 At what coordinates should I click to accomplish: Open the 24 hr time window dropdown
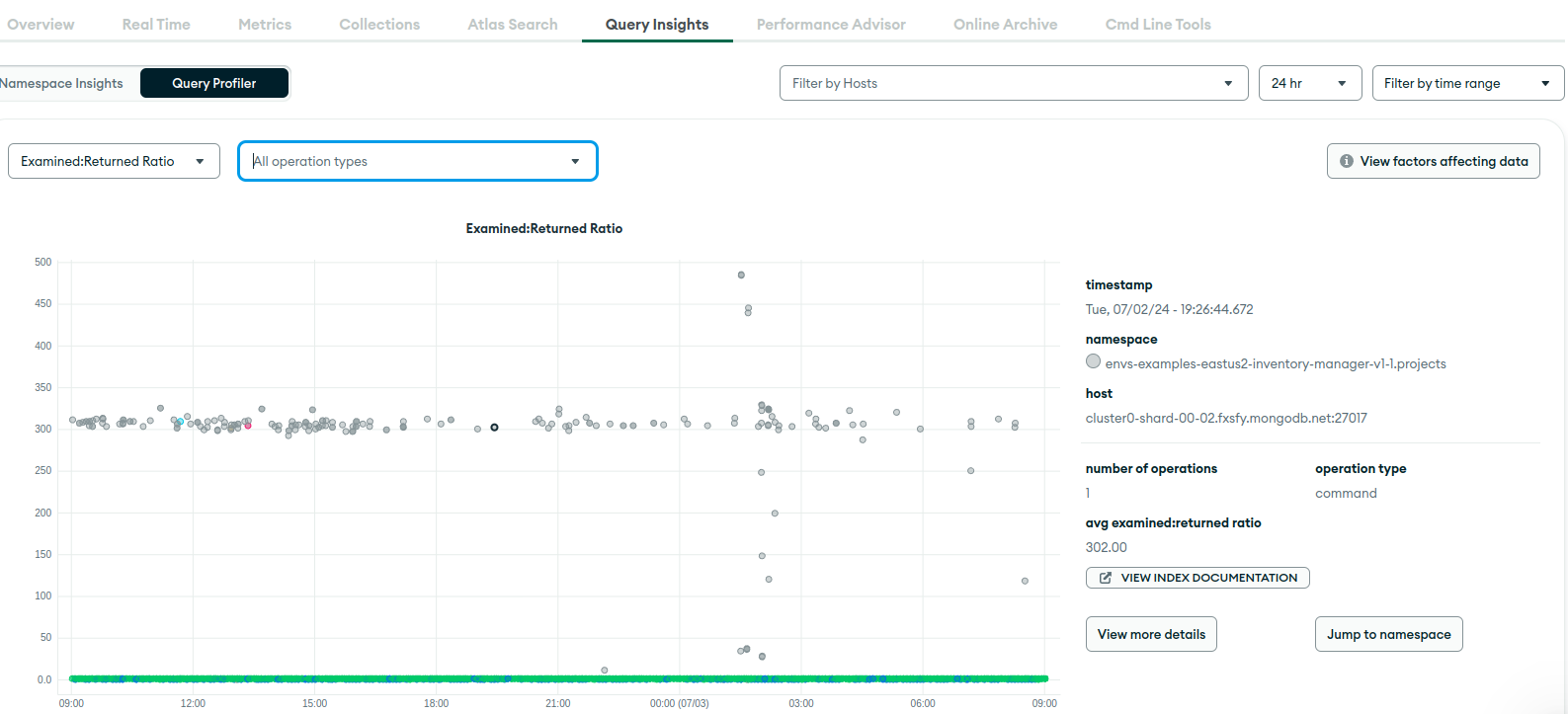(x=1309, y=84)
